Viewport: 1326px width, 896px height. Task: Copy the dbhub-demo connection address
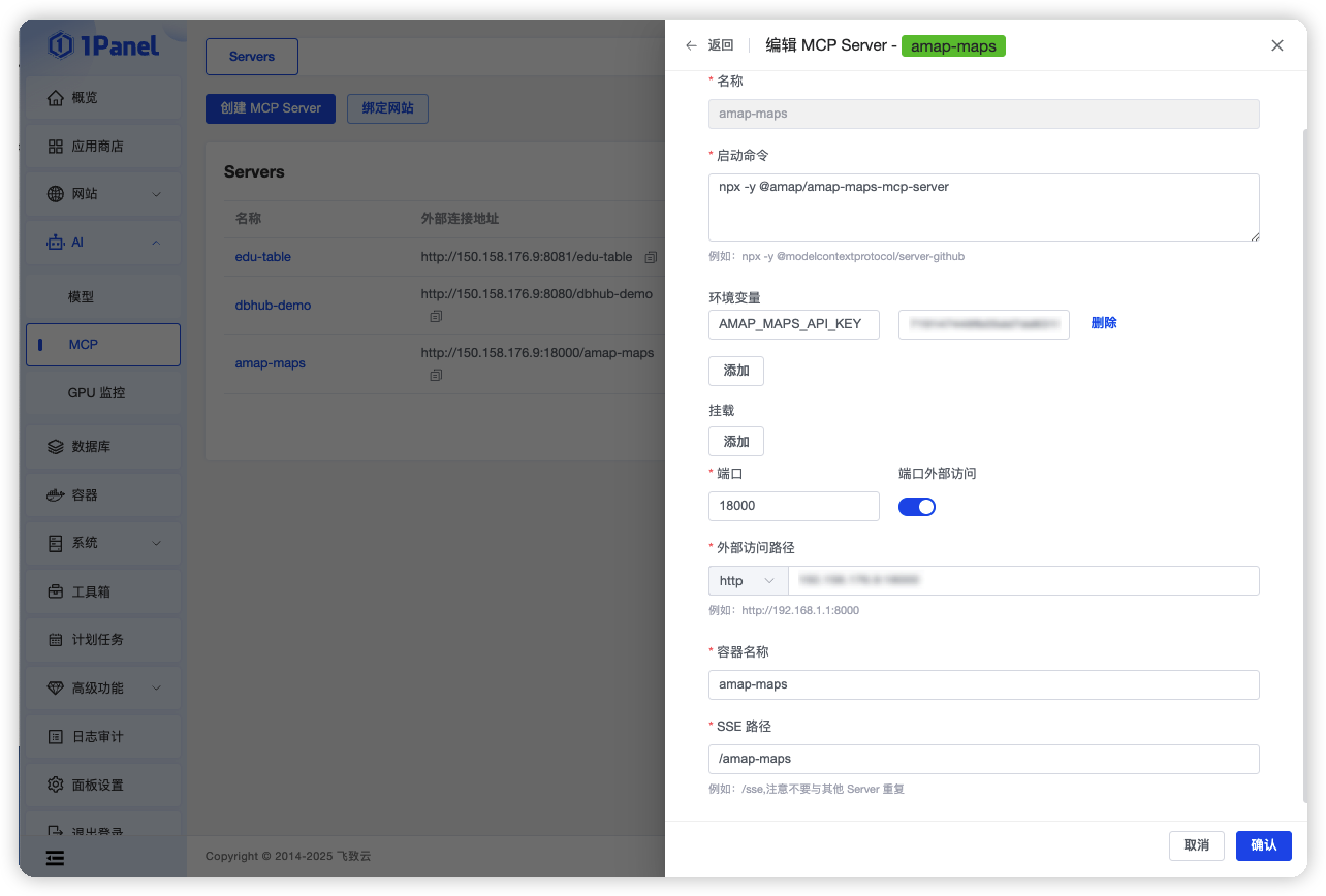click(x=436, y=316)
